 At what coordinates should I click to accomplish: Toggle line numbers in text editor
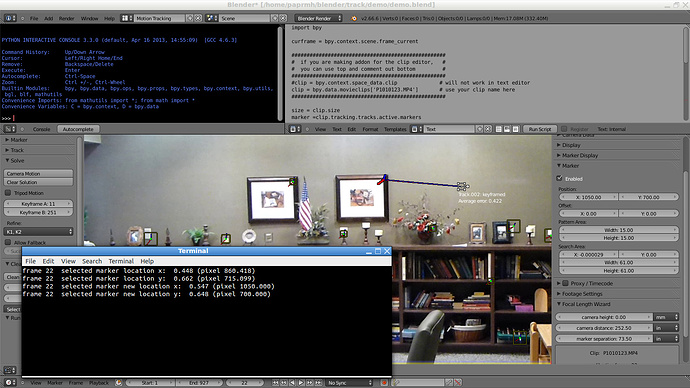coord(499,129)
